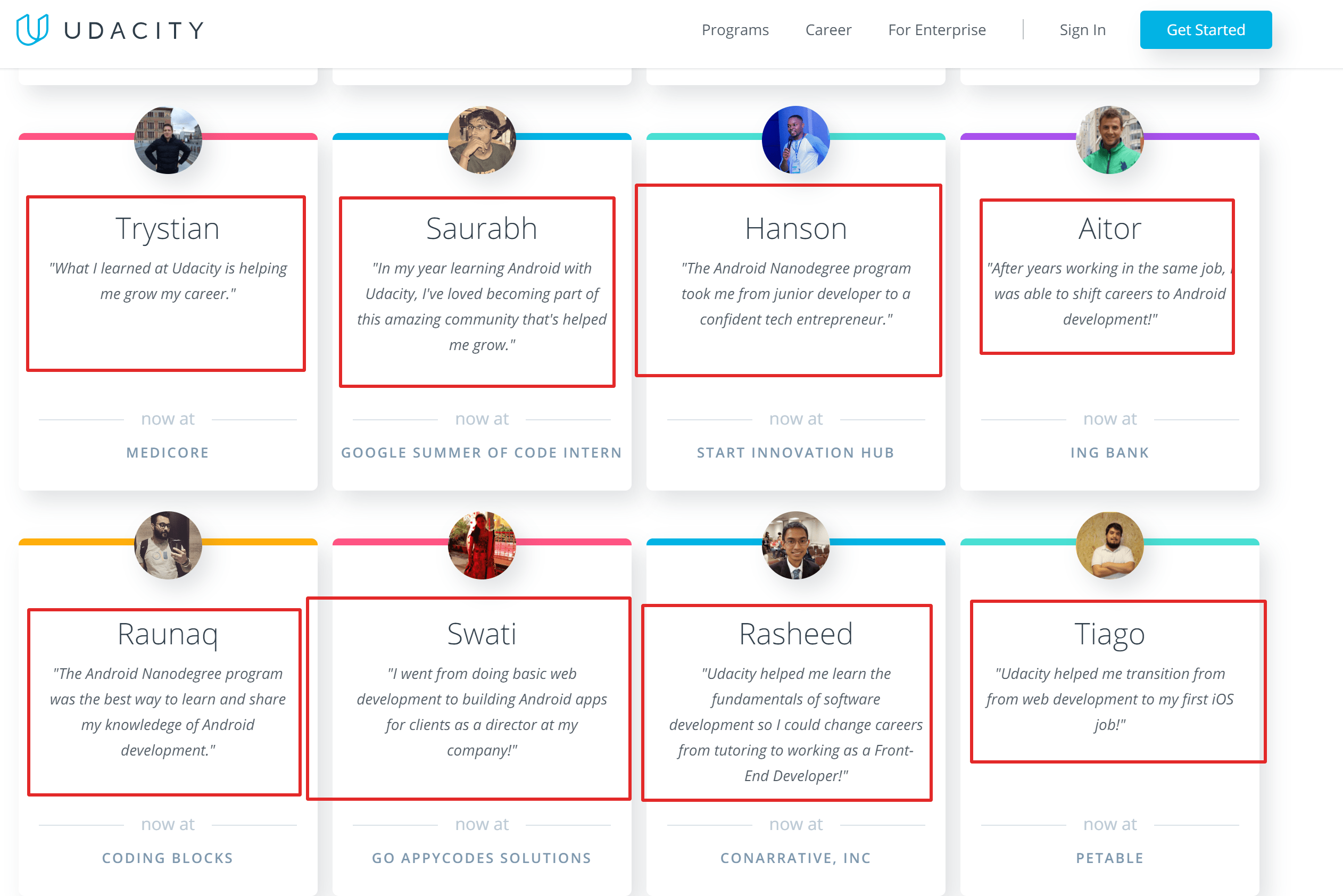Select the Start Innovation Hub label
Image resolution: width=1343 pixels, height=896 pixels.
click(795, 453)
